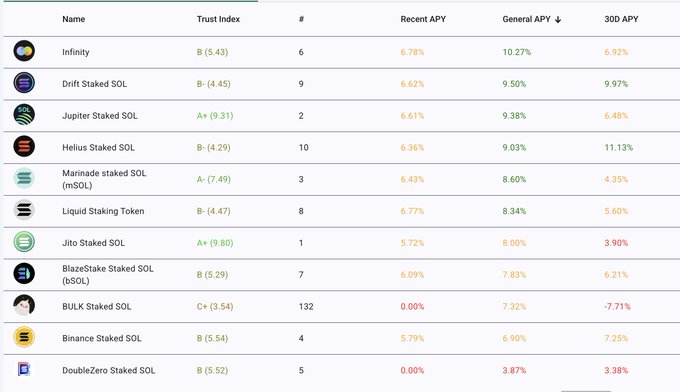
Task: Click the Infinity token logo icon
Action: [x=24, y=51]
